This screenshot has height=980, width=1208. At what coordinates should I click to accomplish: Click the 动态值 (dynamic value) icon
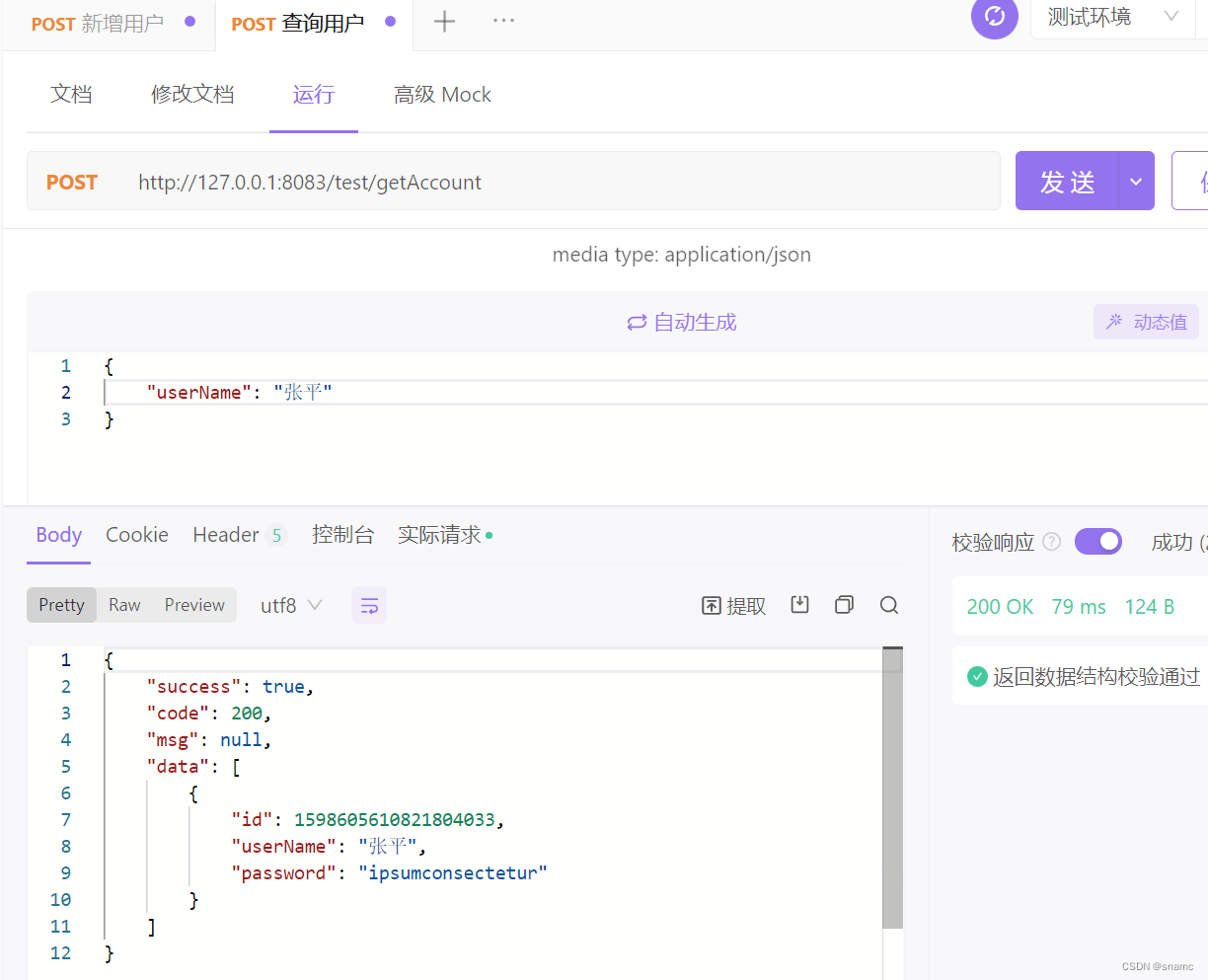coord(1145,322)
